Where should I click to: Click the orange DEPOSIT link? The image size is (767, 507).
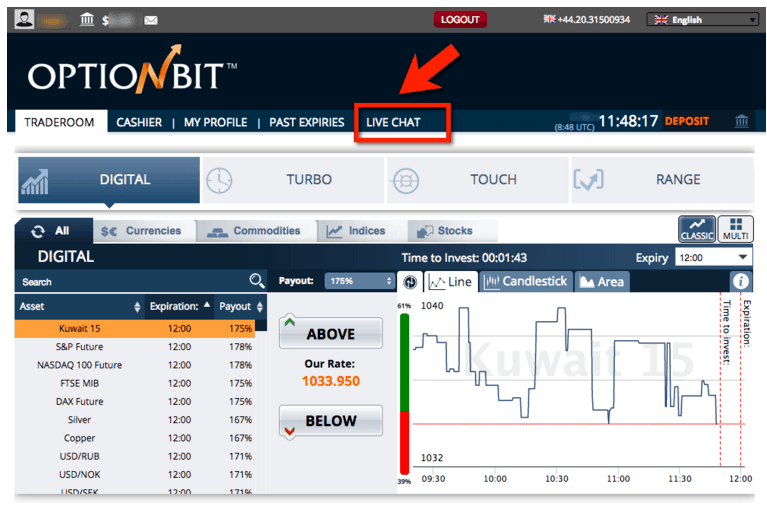pyautogui.click(x=687, y=121)
